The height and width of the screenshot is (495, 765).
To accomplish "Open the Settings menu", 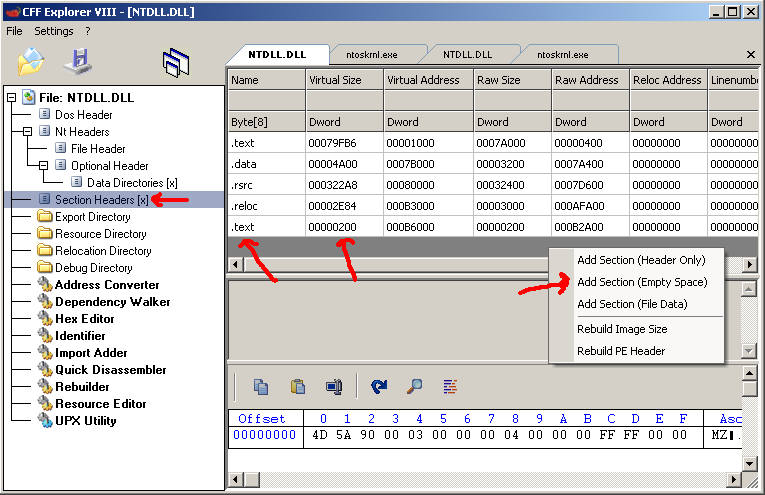I will click(54, 31).
